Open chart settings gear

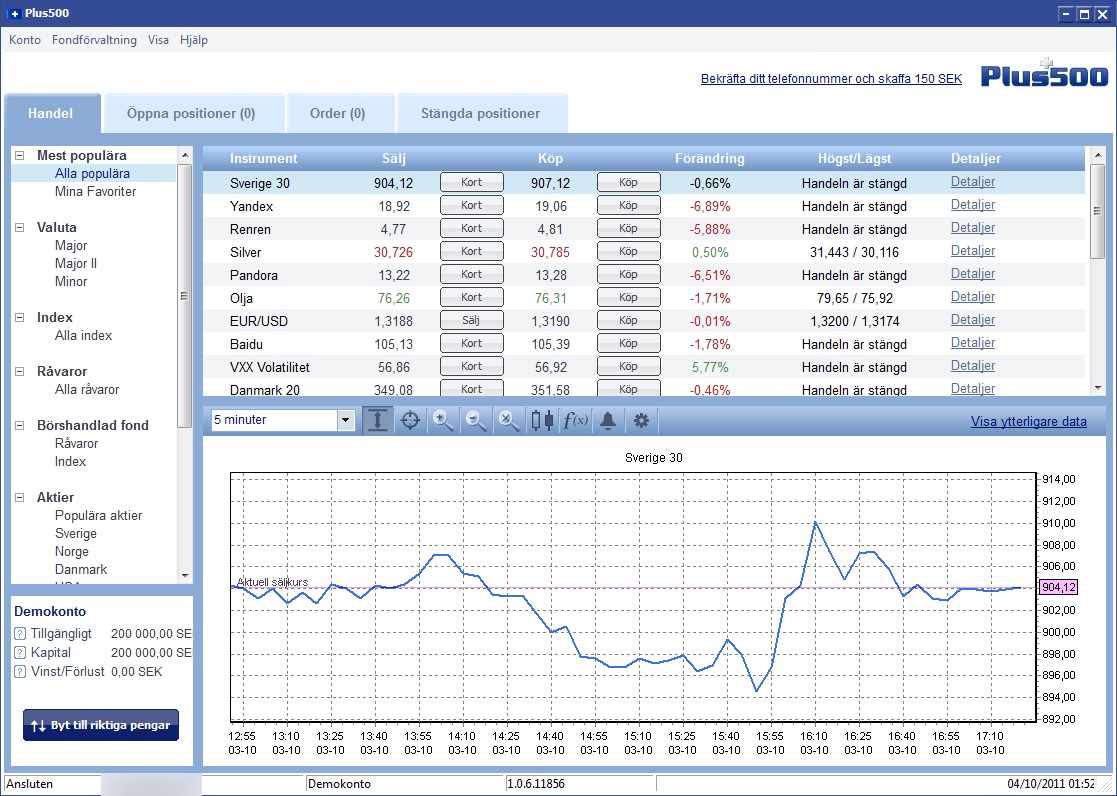pyautogui.click(x=641, y=420)
